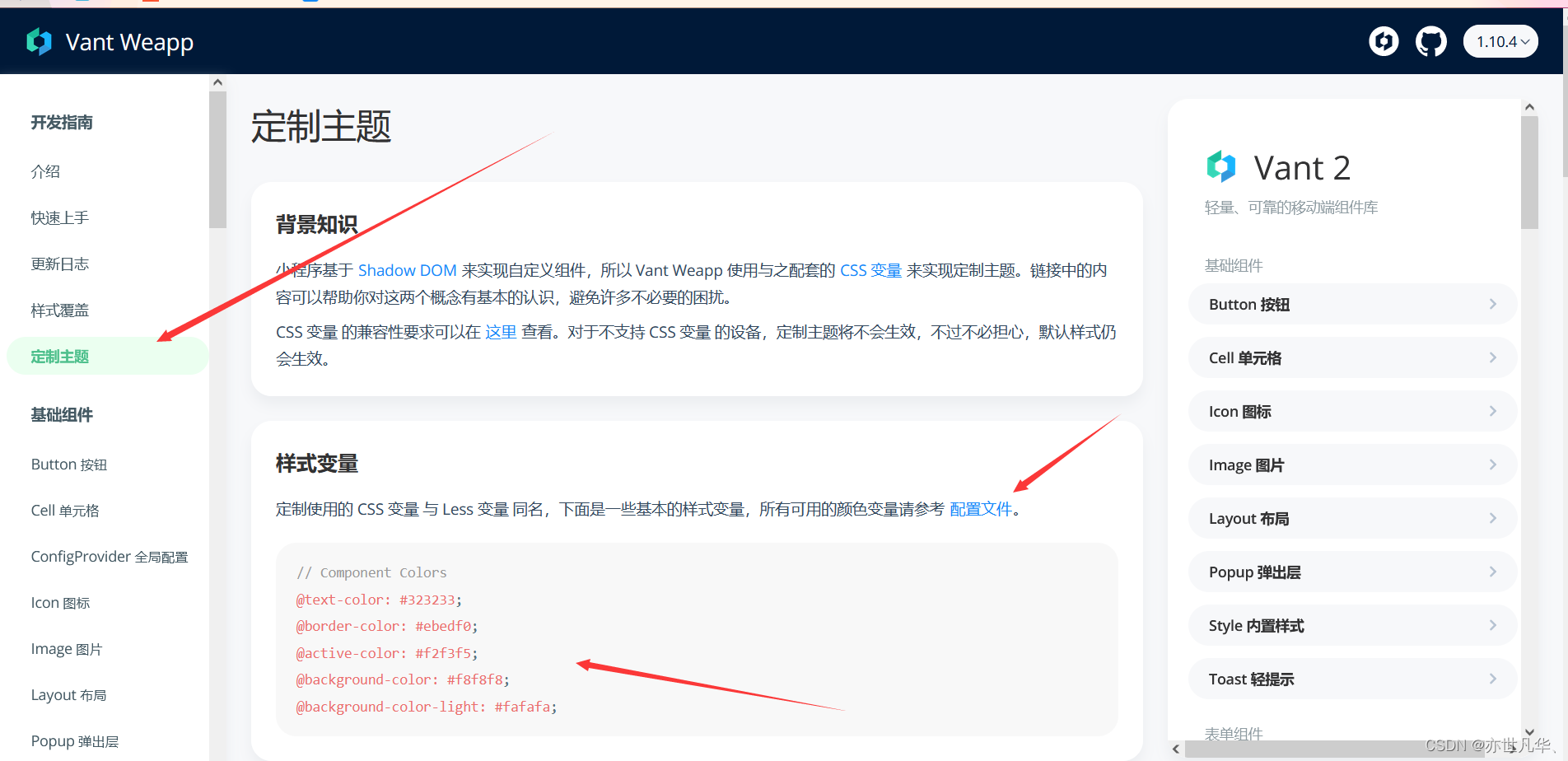Open the 配置文件 link
This screenshot has width=1568, height=761.
981,509
